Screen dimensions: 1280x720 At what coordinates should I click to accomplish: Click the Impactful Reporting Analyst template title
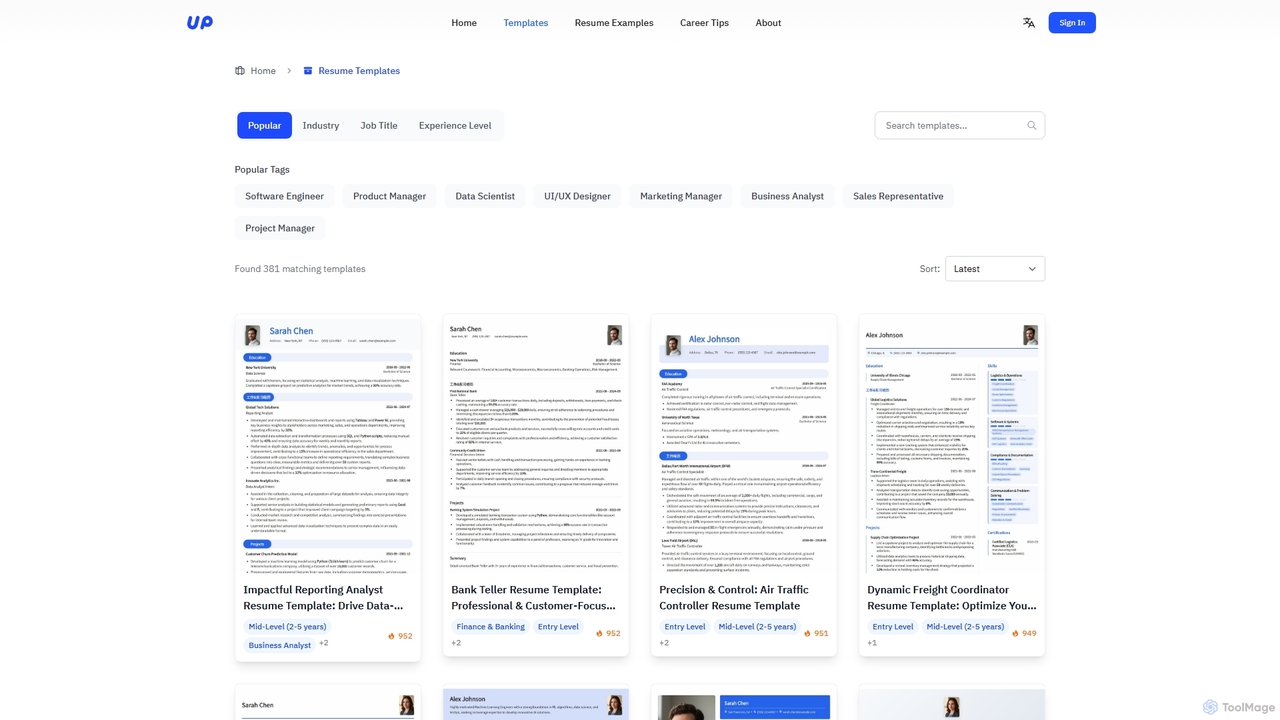[x=324, y=598]
